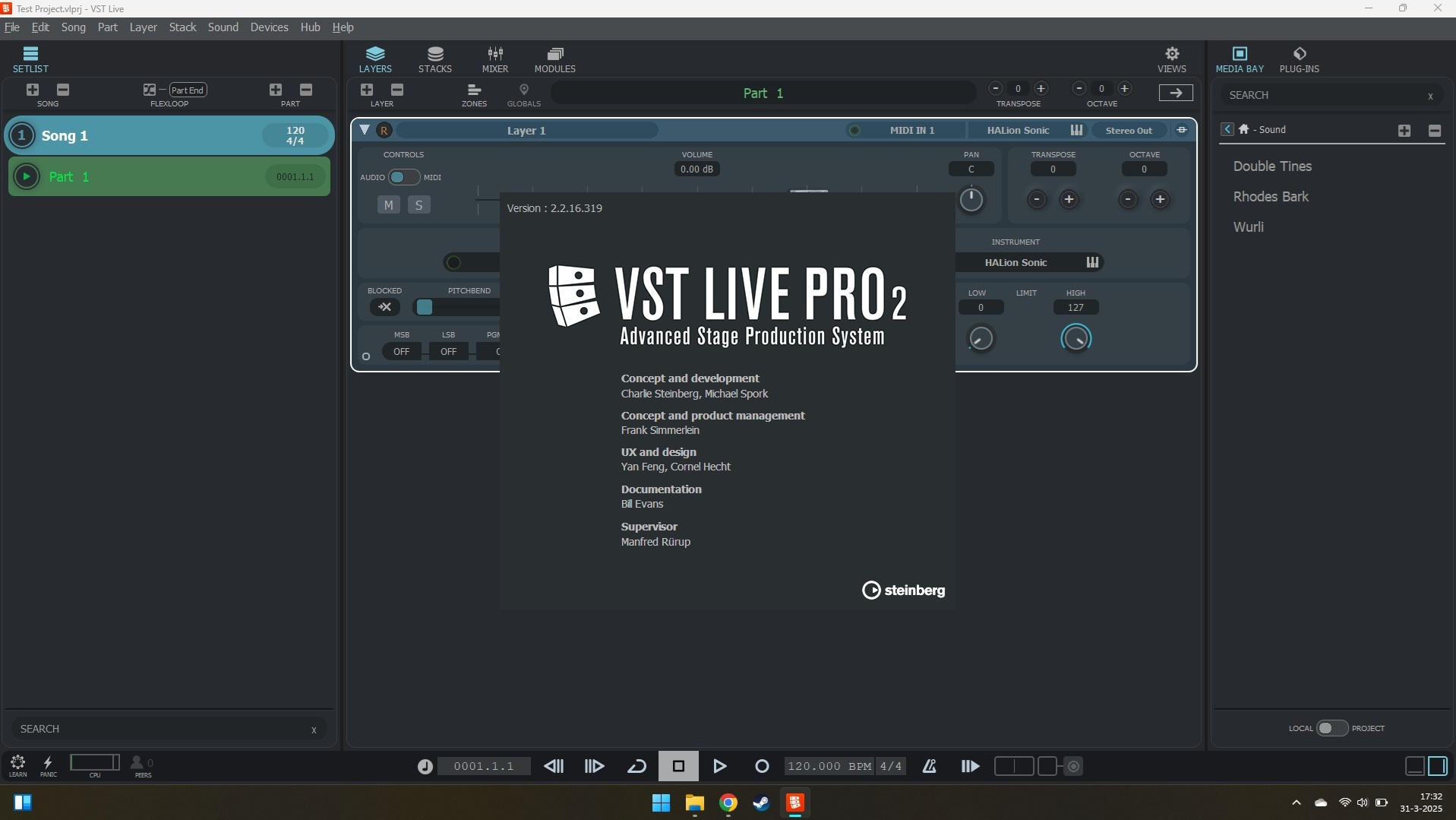This screenshot has width=1456, height=820.
Task: Increase Layer 1 octave with plus
Action: [1160, 200]
